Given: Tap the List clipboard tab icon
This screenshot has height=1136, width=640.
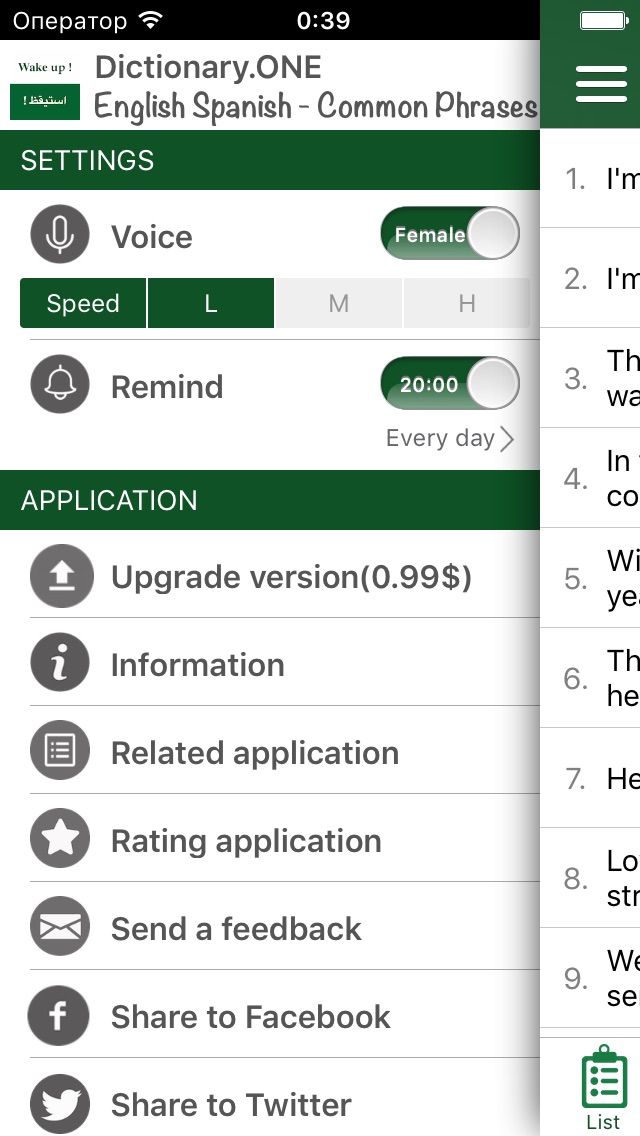Looking at the screenshot, I should click(x=603, y=1087).
